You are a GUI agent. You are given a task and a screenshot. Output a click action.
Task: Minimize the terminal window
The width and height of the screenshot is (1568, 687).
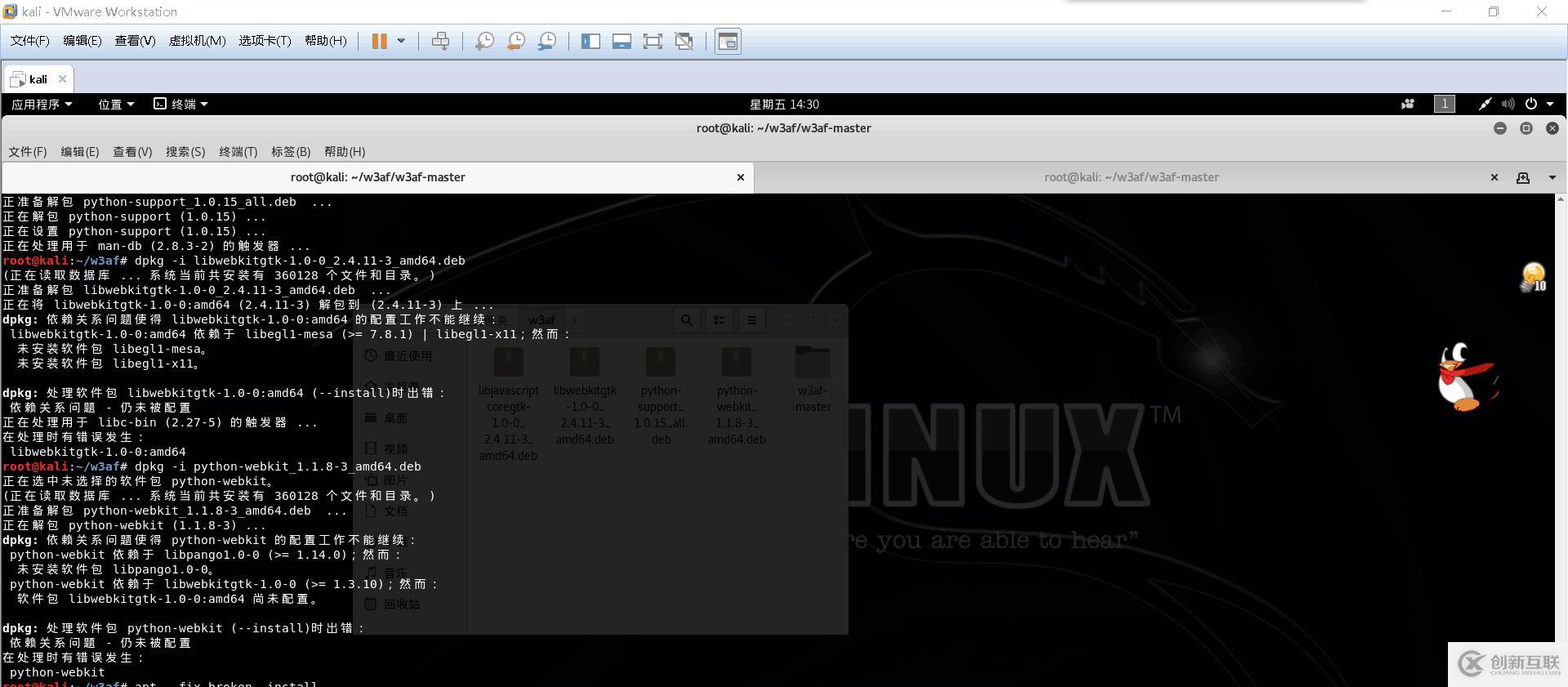[x=1500, y=128]
